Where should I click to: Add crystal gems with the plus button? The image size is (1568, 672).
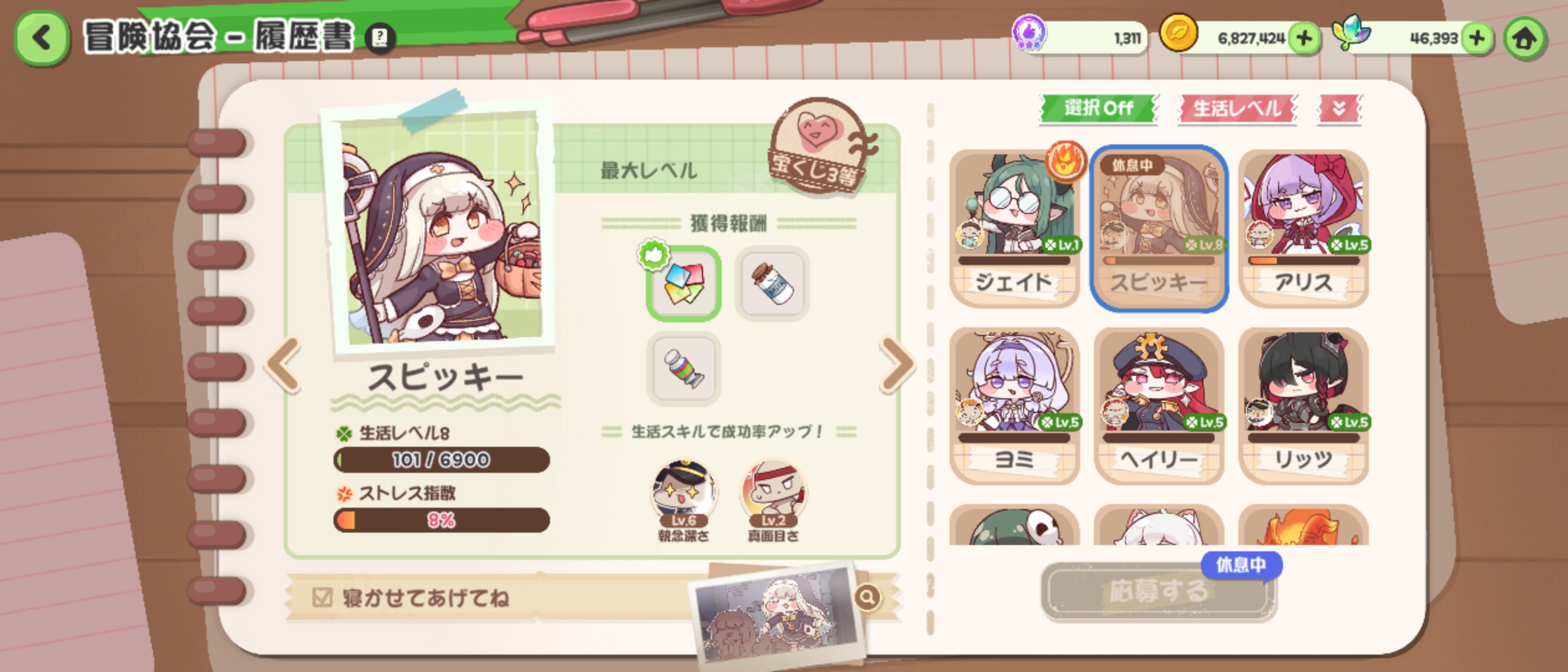1477,39
